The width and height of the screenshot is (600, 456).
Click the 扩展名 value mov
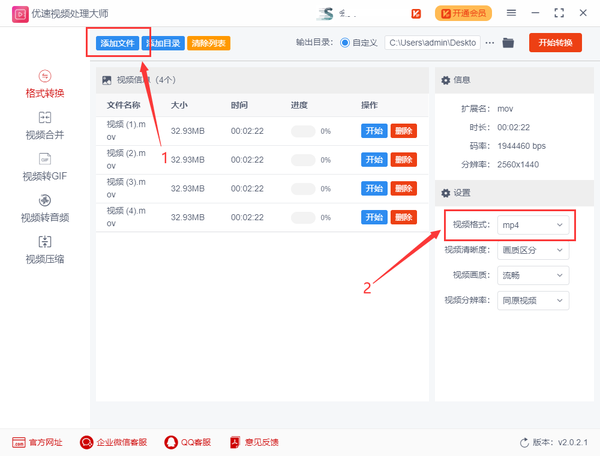[505, 109]
